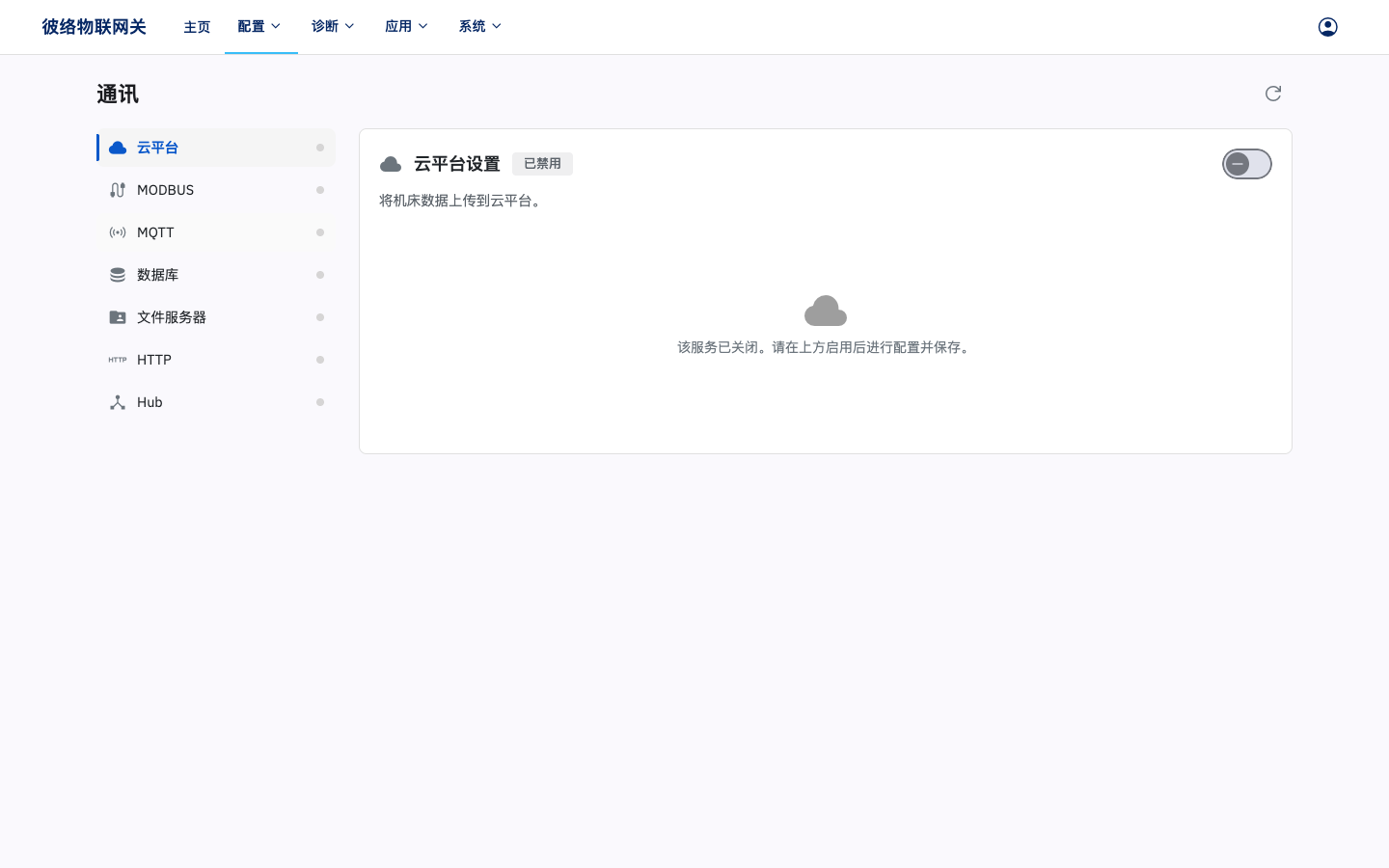
Task: Click the 云平台设置 panel title
Action: (457, 164)
